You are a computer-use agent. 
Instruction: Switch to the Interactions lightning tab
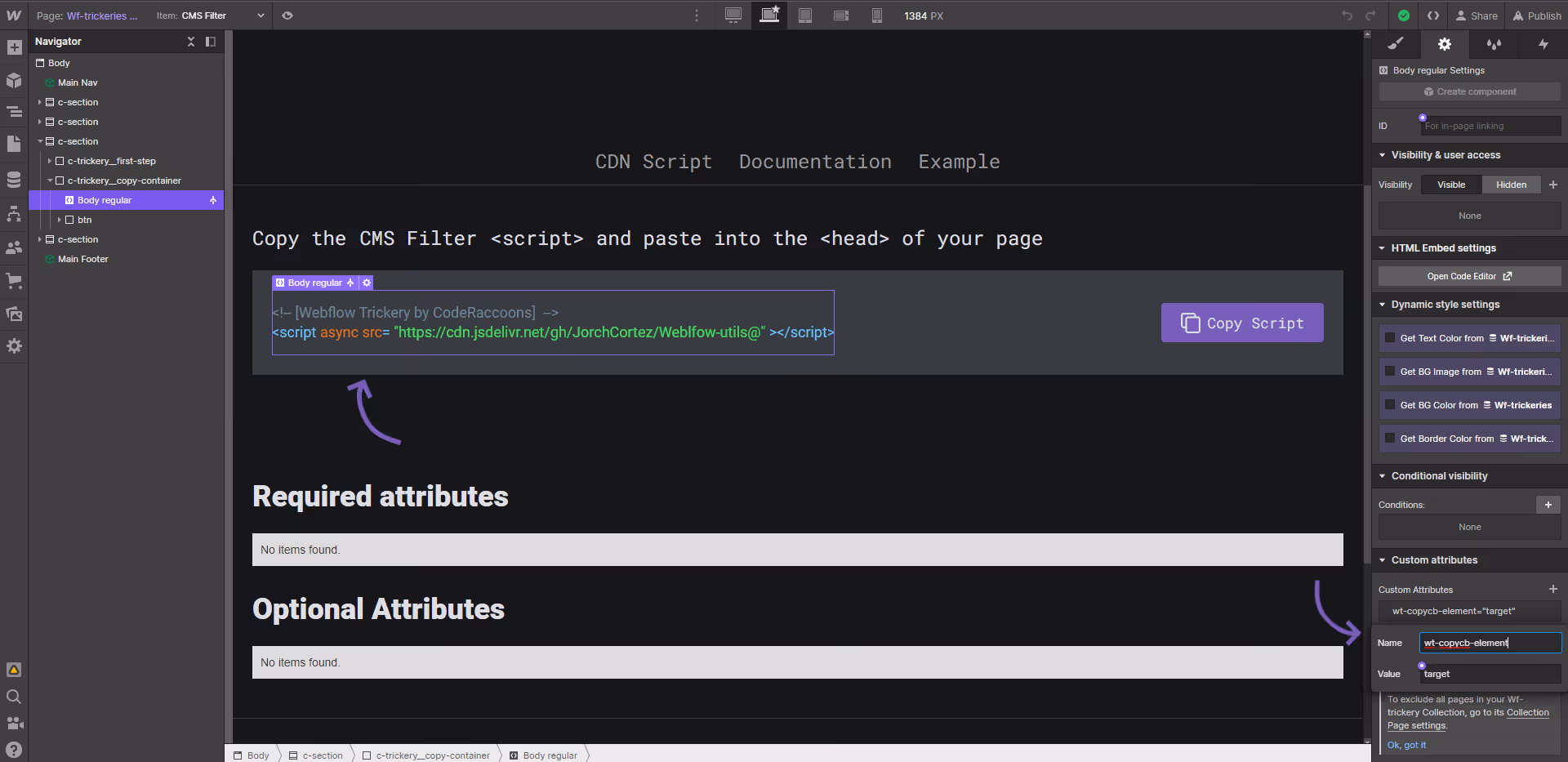1543,44
